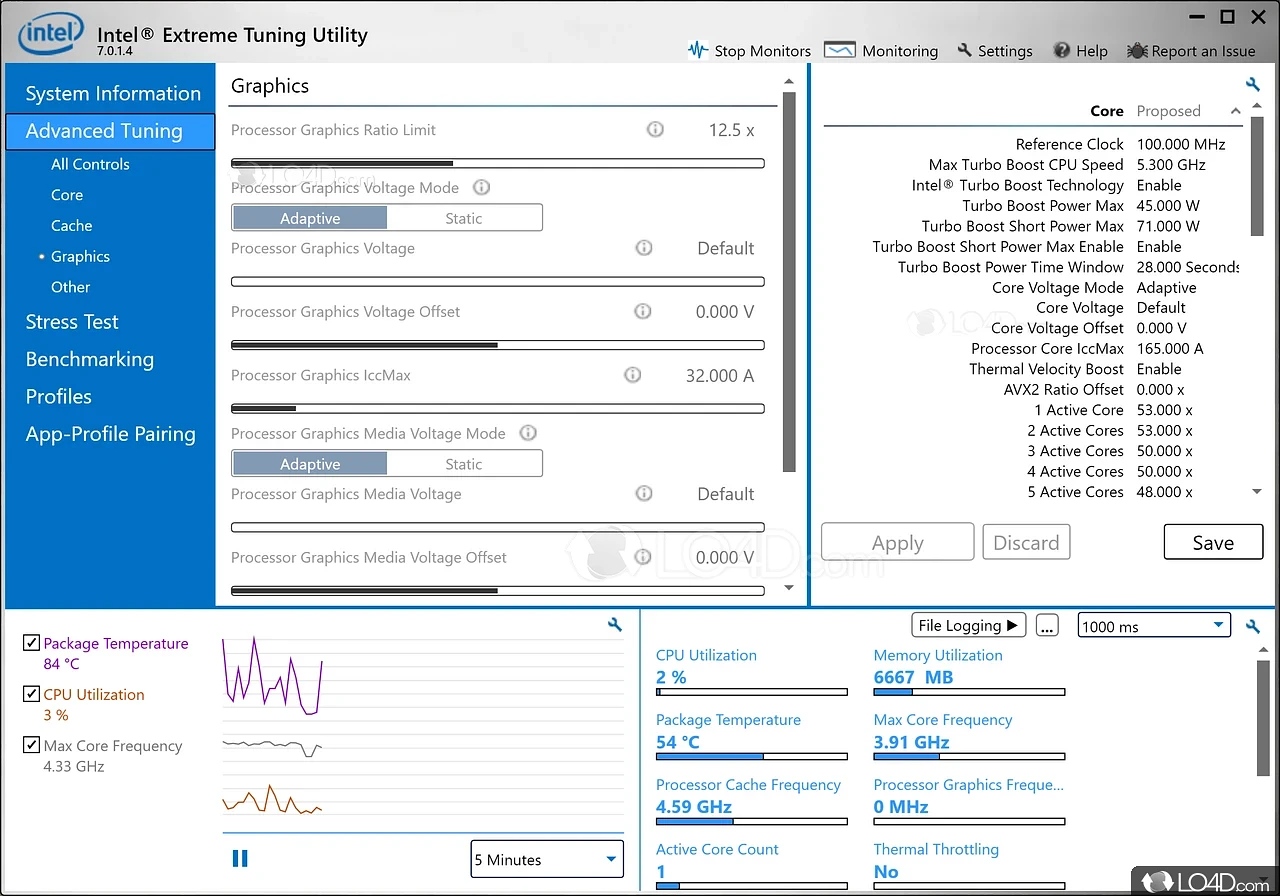The height and width of the screenshot is (896, 1280).
Task: Open Settings via wrench icon
Action: (965, 50)
